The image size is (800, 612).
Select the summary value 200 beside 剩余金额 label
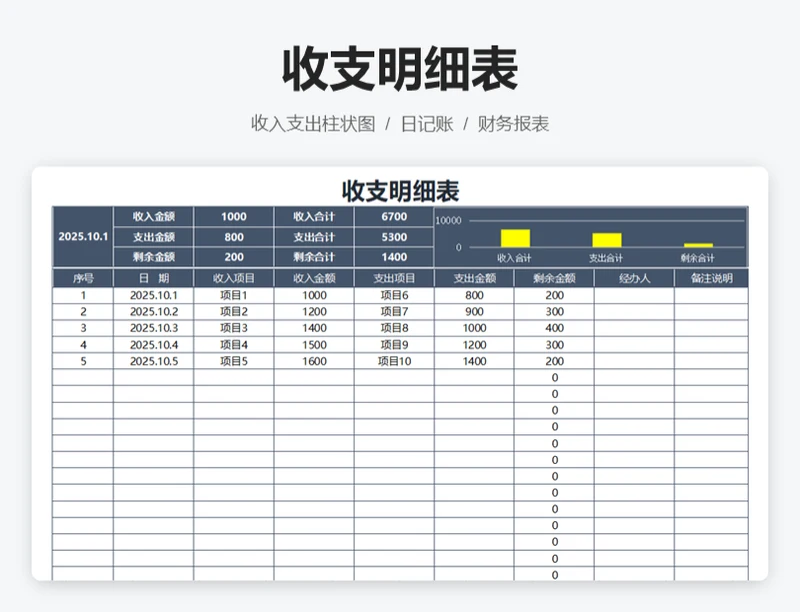point(234,257)
